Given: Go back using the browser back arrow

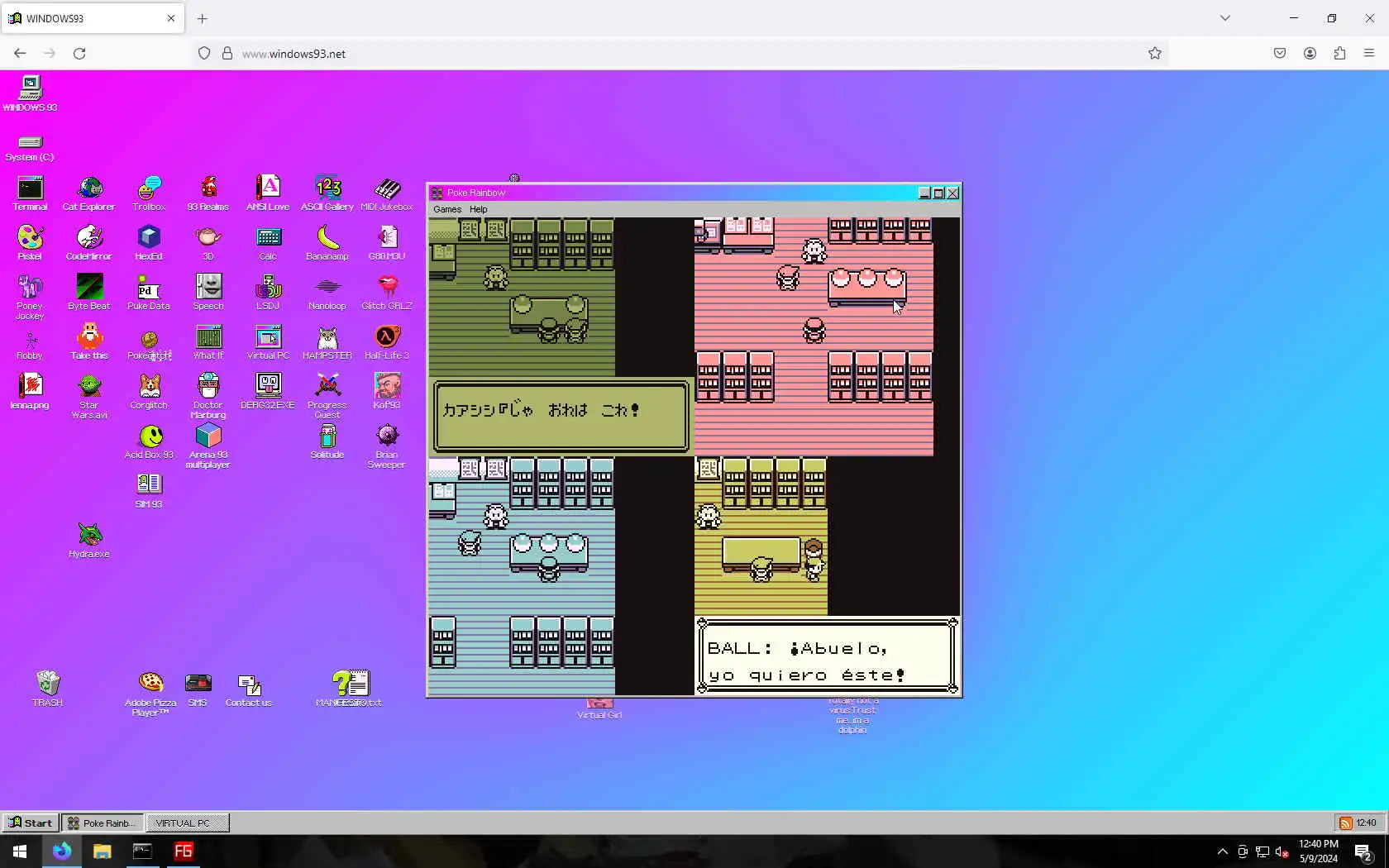Looking at the screenshot, I should 20,53.
